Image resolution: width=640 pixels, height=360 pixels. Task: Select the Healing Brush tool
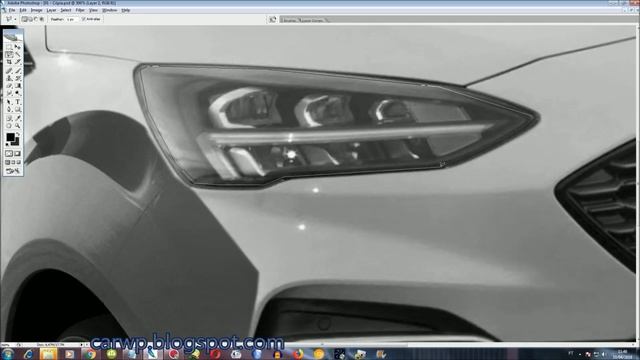click(9, 71)
